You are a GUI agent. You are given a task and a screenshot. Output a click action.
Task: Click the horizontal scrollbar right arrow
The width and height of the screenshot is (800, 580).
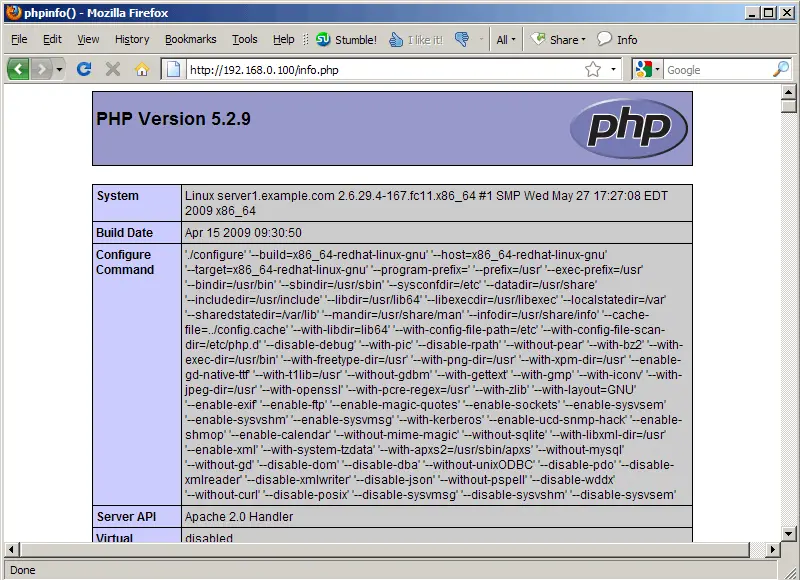[x=773, y=549]
